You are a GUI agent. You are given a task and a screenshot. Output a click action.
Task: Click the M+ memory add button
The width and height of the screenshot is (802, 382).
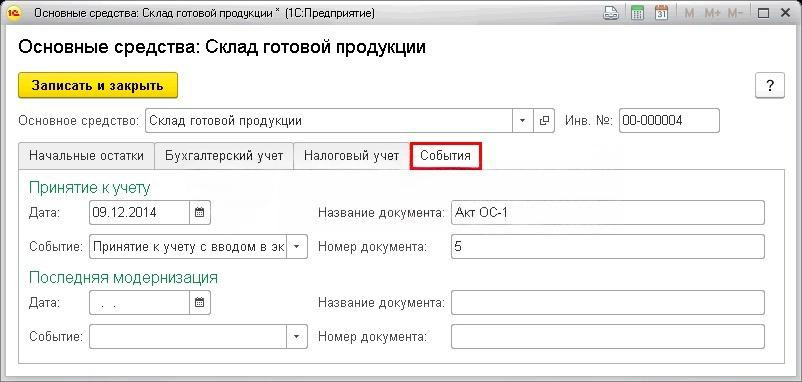coord(712,13)
